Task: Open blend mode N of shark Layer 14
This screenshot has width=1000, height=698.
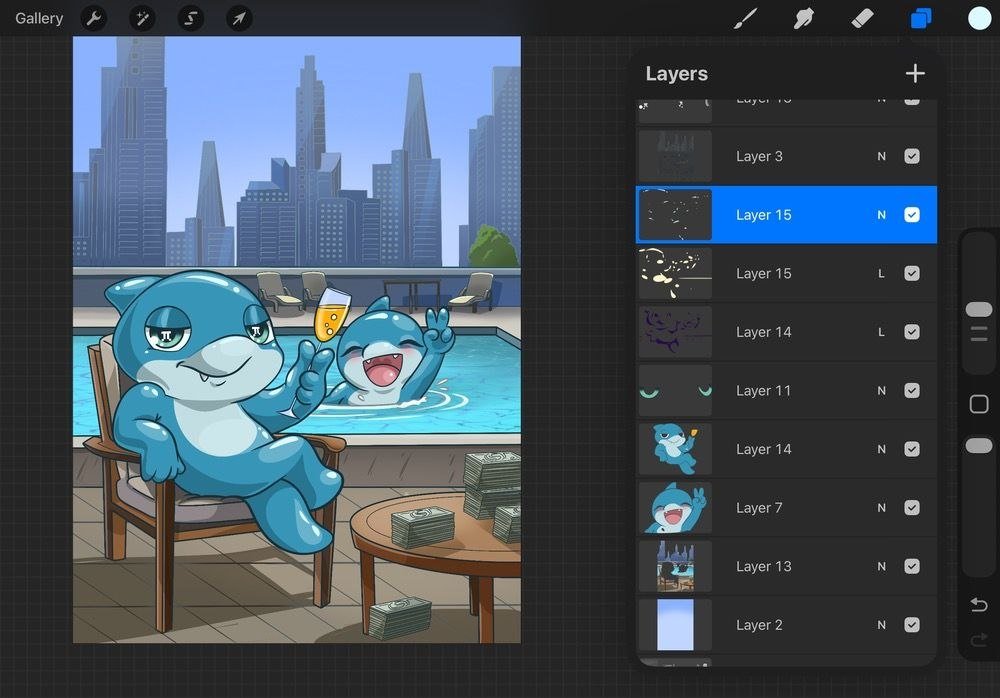Action: [x=881, y=449]
